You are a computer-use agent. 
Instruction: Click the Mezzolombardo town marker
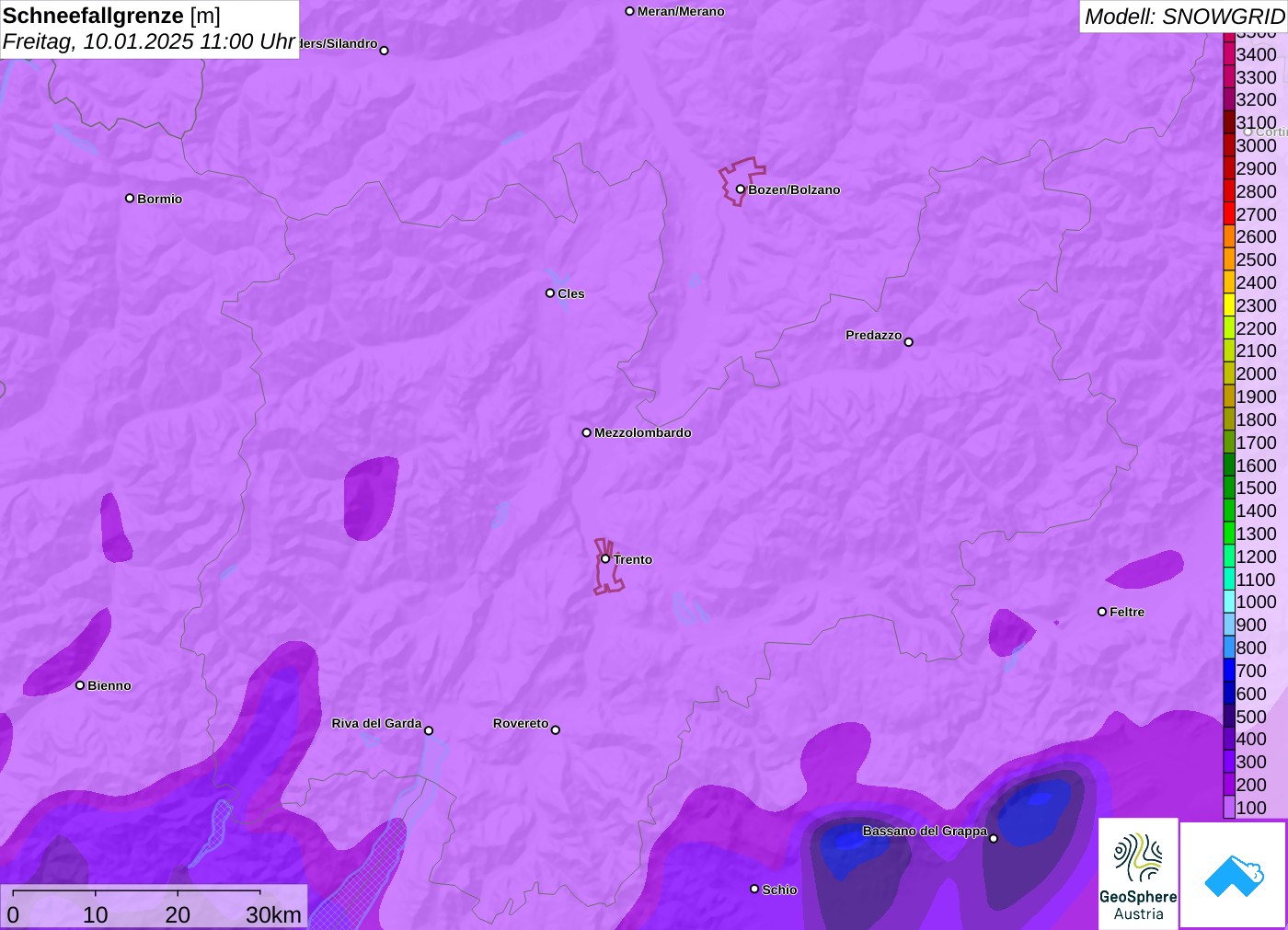click(x=587, y=432)
